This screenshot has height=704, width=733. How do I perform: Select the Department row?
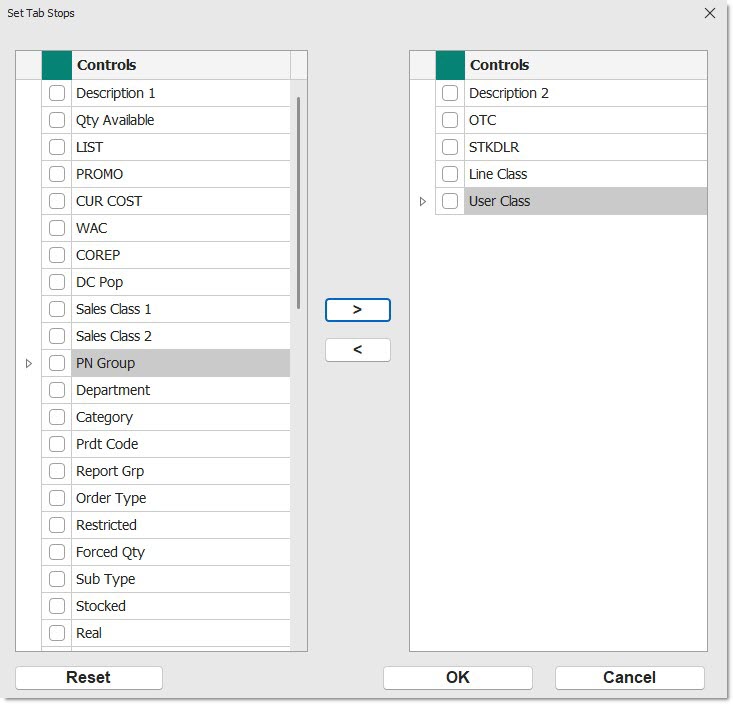(x=180, y=390)
